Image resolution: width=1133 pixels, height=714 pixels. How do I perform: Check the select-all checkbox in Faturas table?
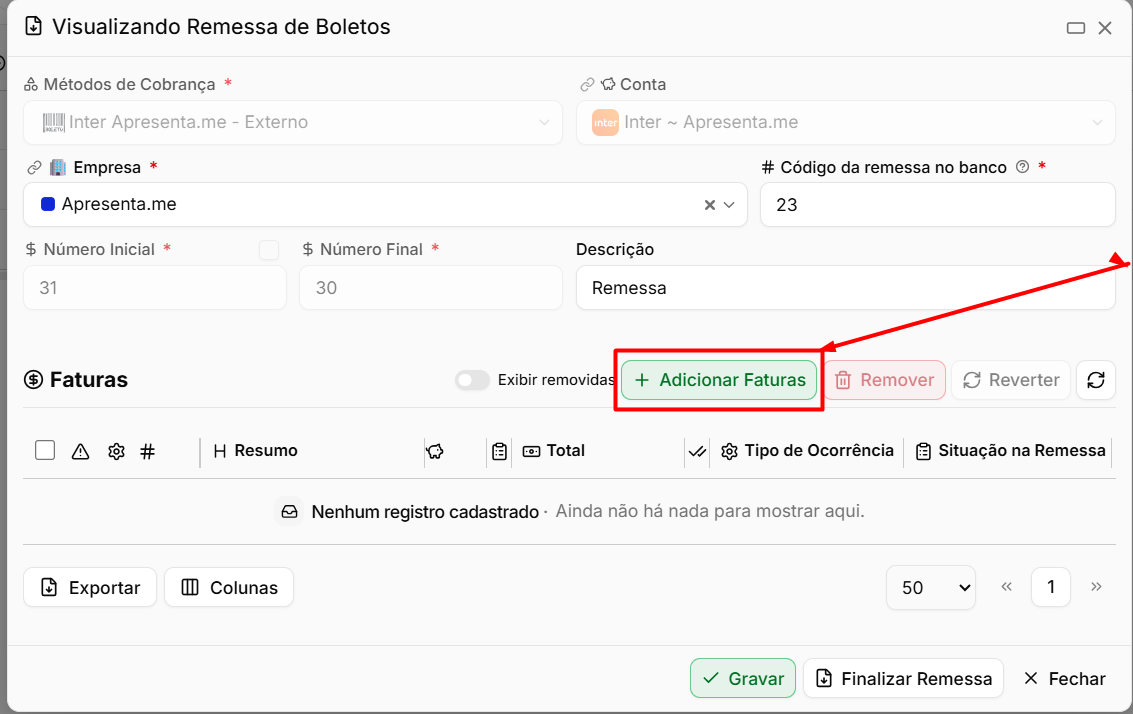coord(45,450)
